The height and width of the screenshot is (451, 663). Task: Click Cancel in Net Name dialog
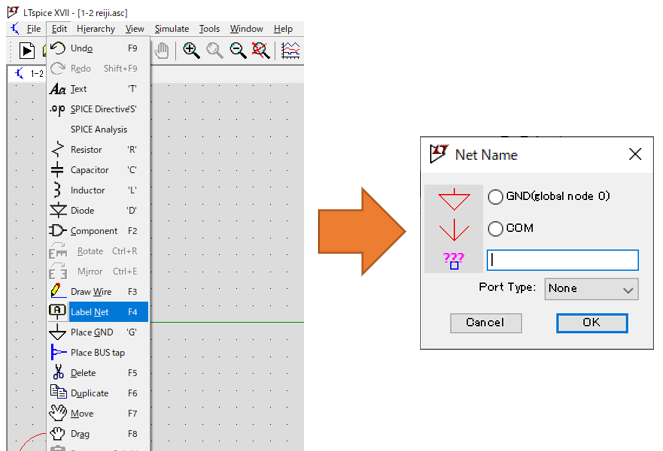coord(485,323)
